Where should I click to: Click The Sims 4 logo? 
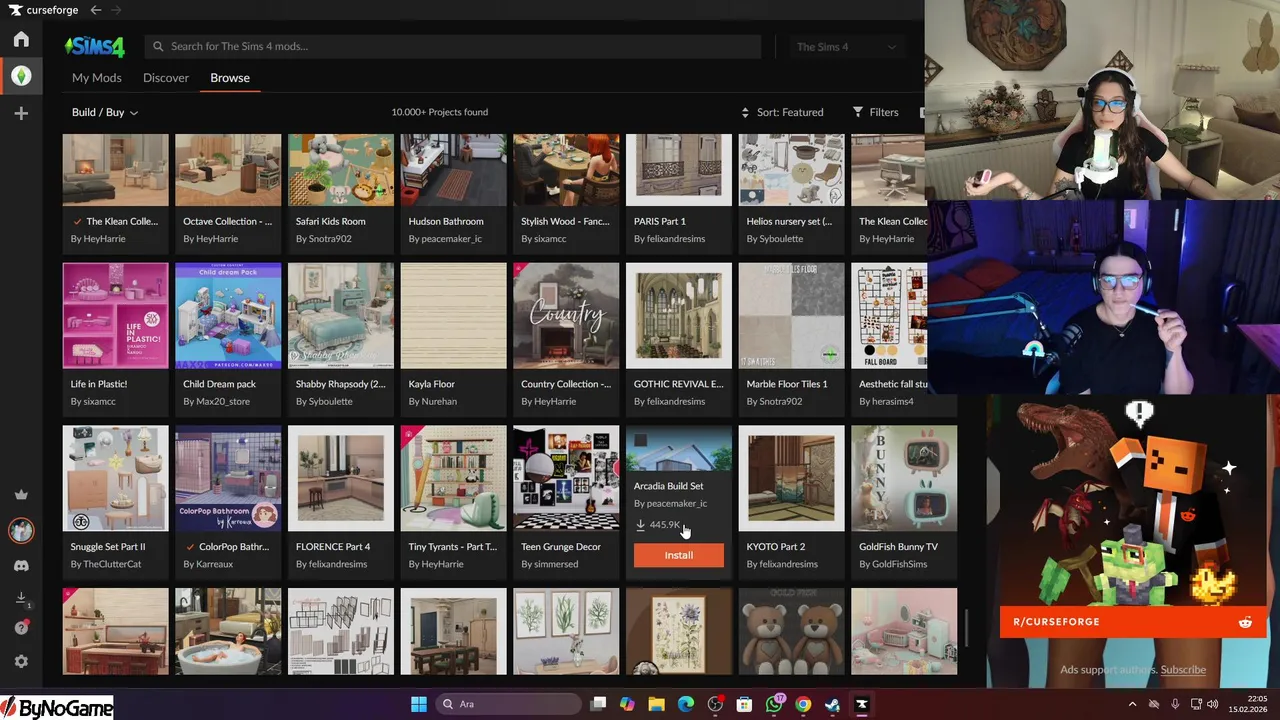[x=95, y=46]
